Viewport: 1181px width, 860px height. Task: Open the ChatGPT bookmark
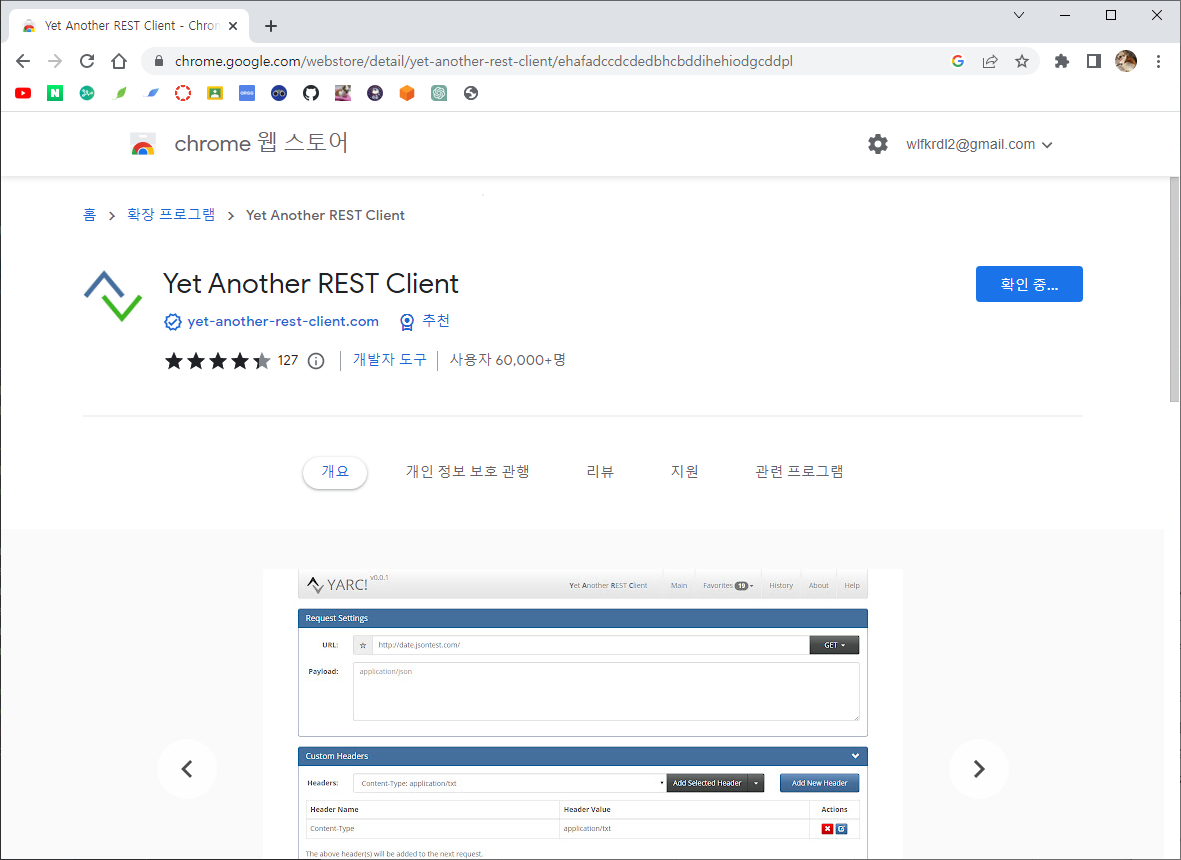tap(439, 93)
